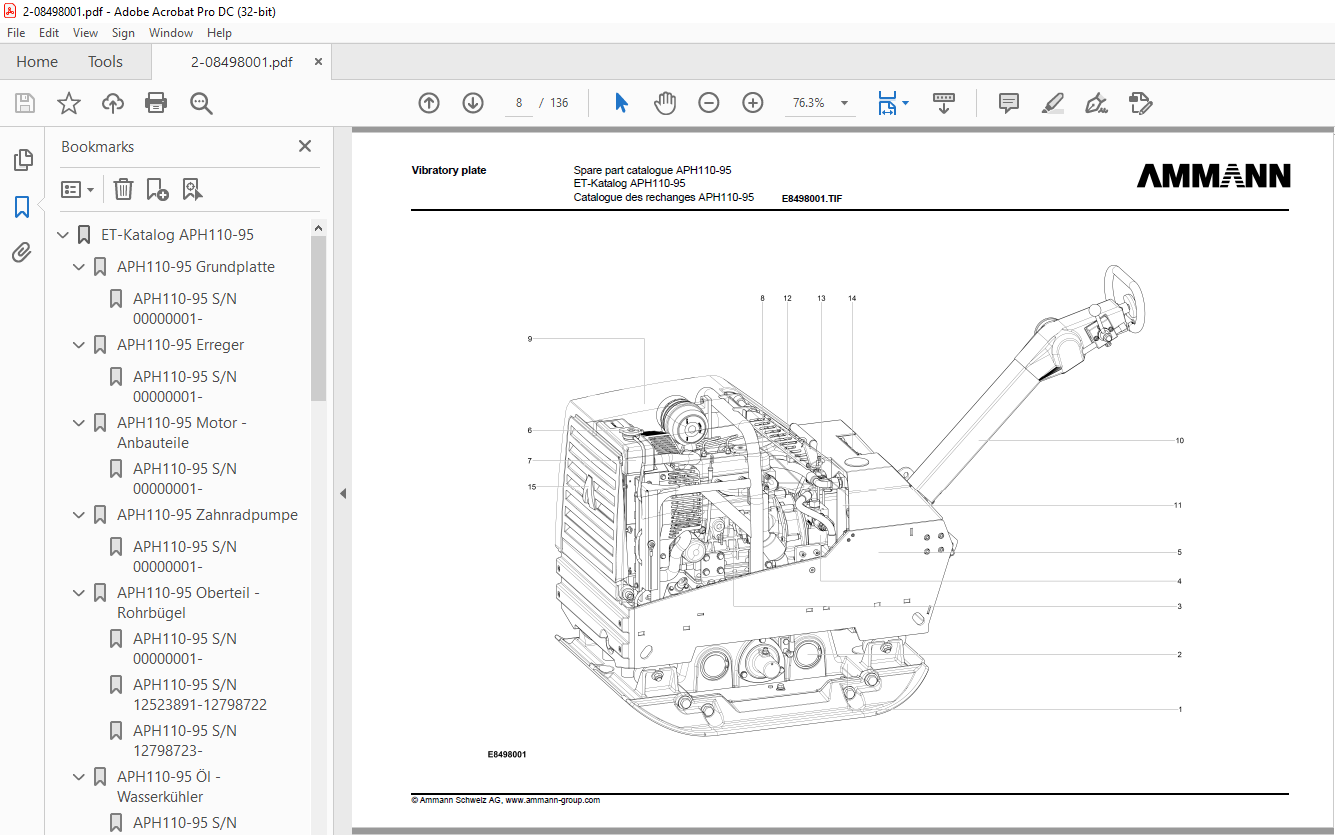The image size is (1335, 835).
Task: Select APH110-95 Zahnradpumpe bookmark
Action: [x=207, y=515]
